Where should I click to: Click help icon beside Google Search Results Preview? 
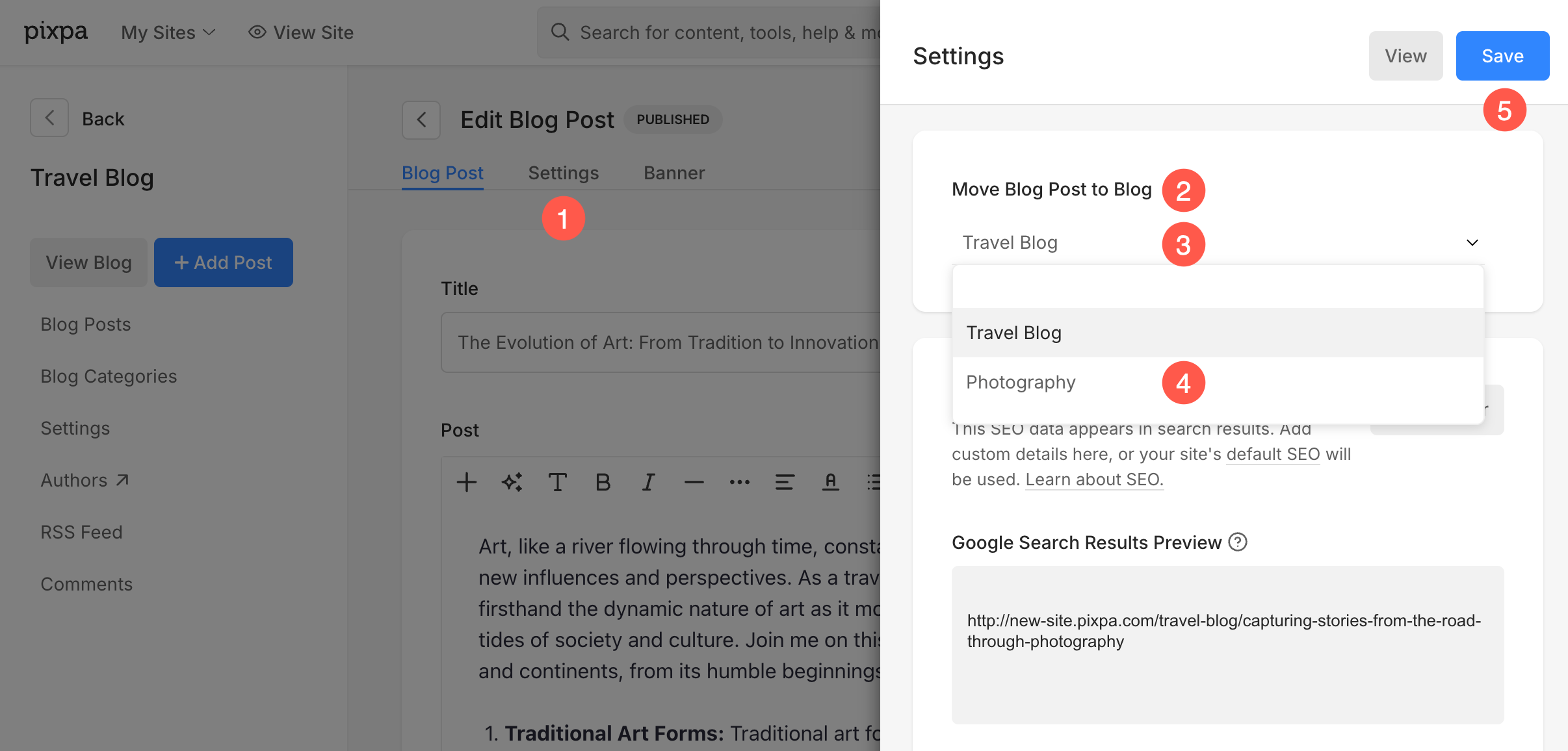(1238, 542)
